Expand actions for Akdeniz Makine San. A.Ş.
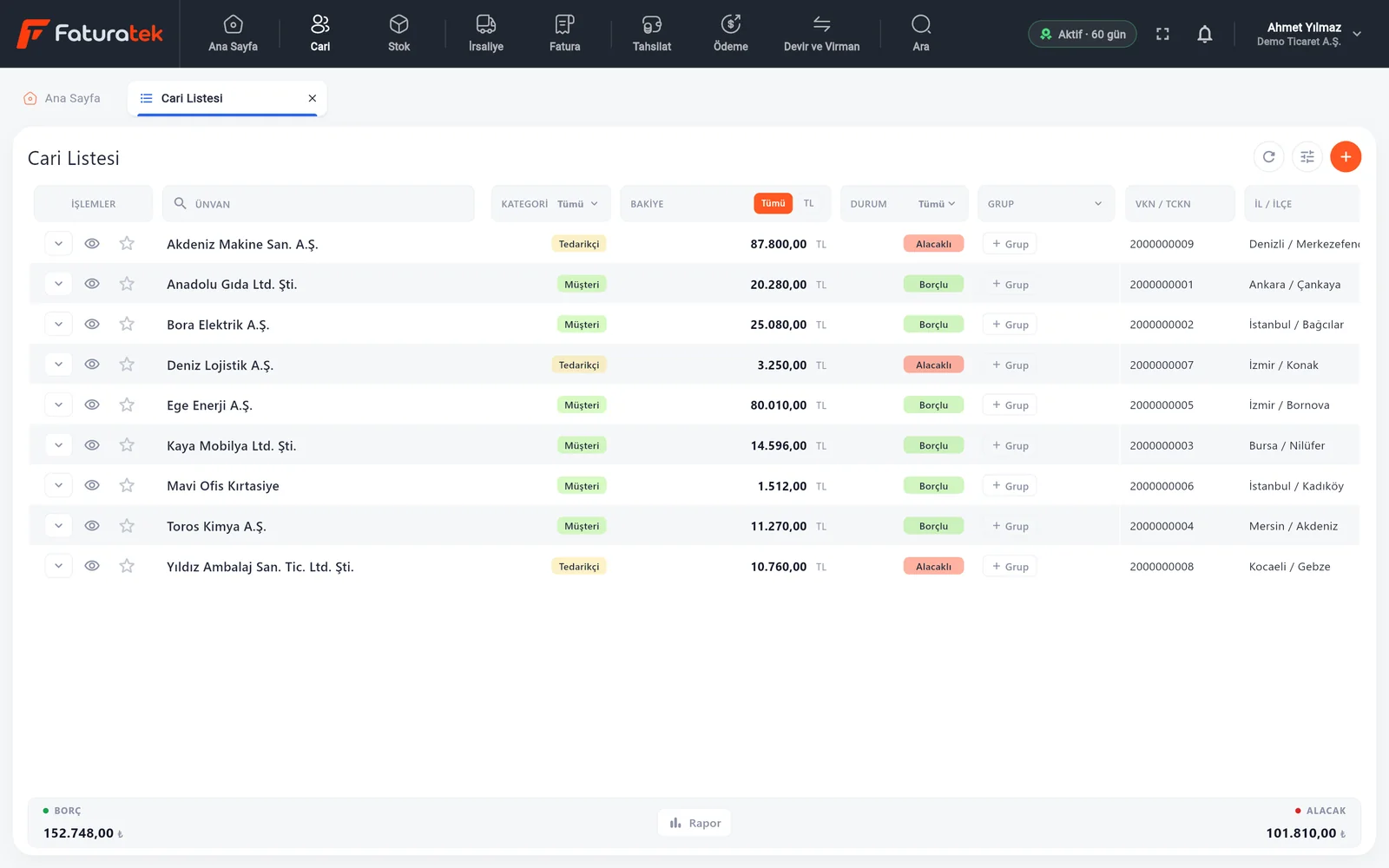The image size is (1389, 868). tap(58, 244)
